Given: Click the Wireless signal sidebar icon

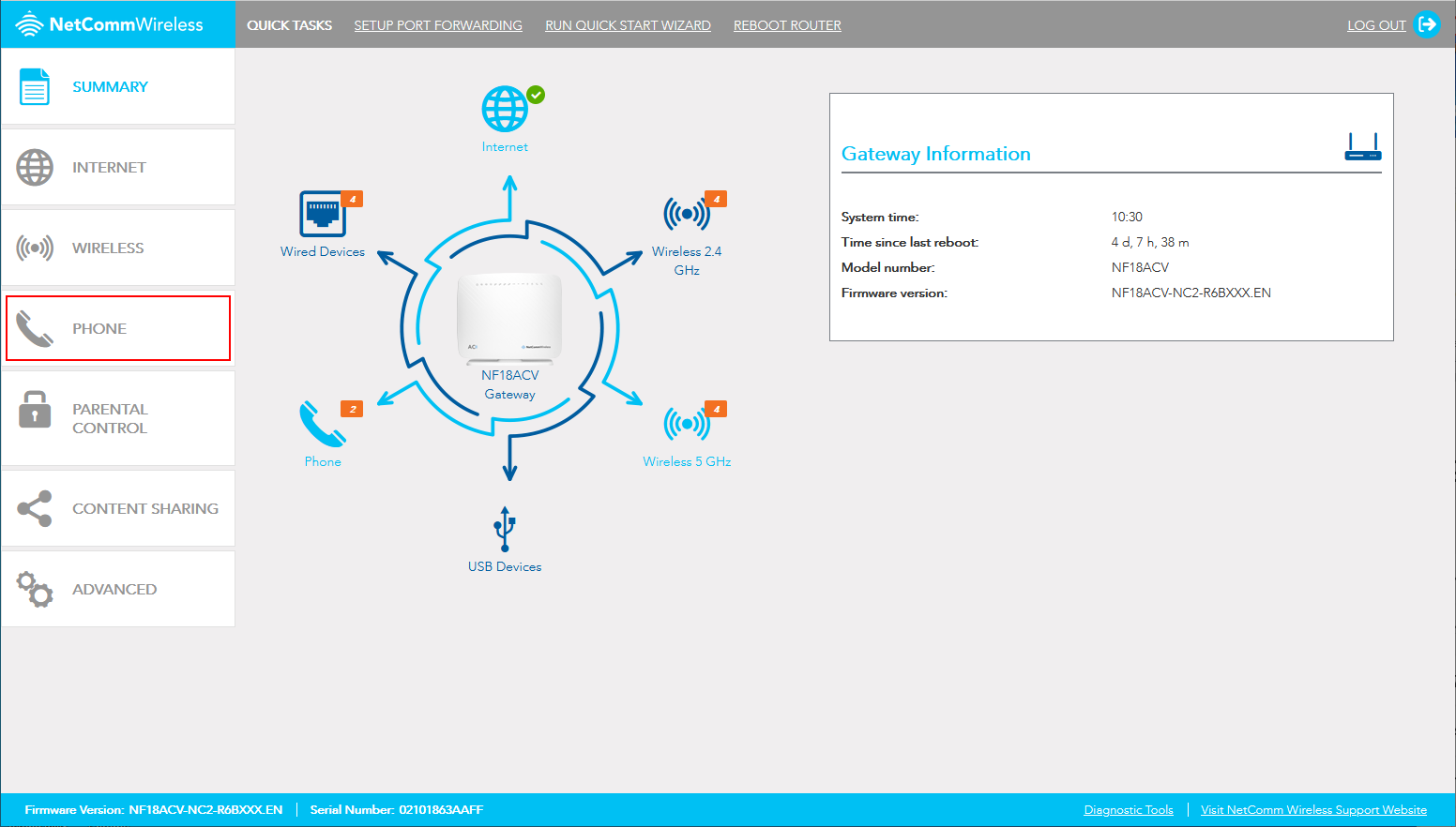Looking at the screenshot, I should pos(35,248).
